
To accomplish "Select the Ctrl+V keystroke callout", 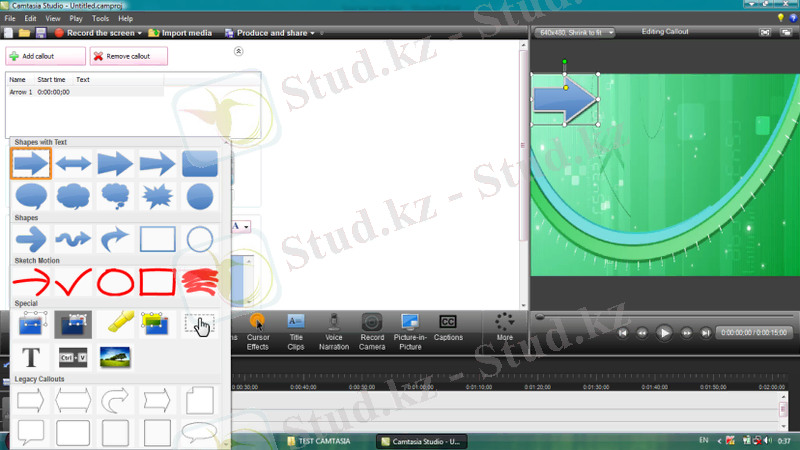I will click(x=73, y=358).
